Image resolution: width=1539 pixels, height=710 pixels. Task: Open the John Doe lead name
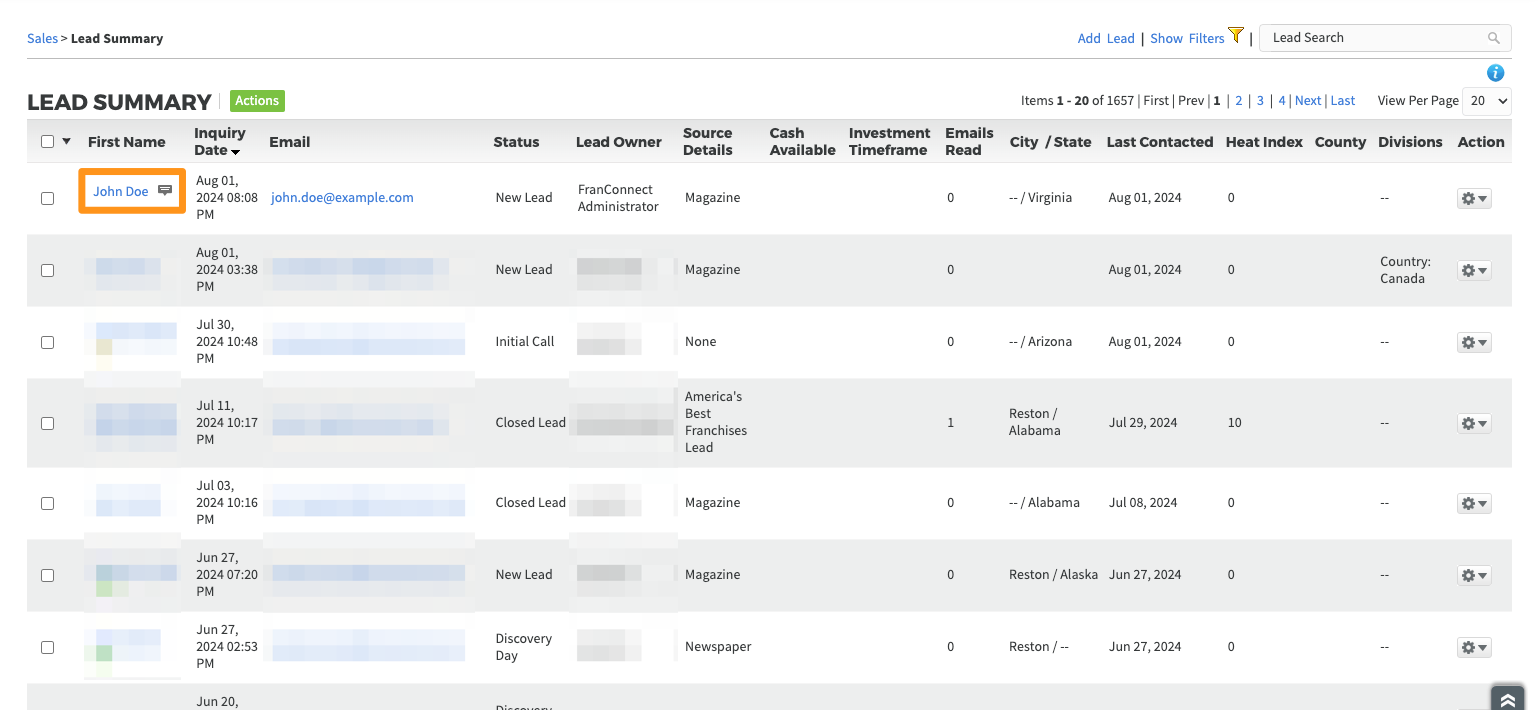pos(121,191)
